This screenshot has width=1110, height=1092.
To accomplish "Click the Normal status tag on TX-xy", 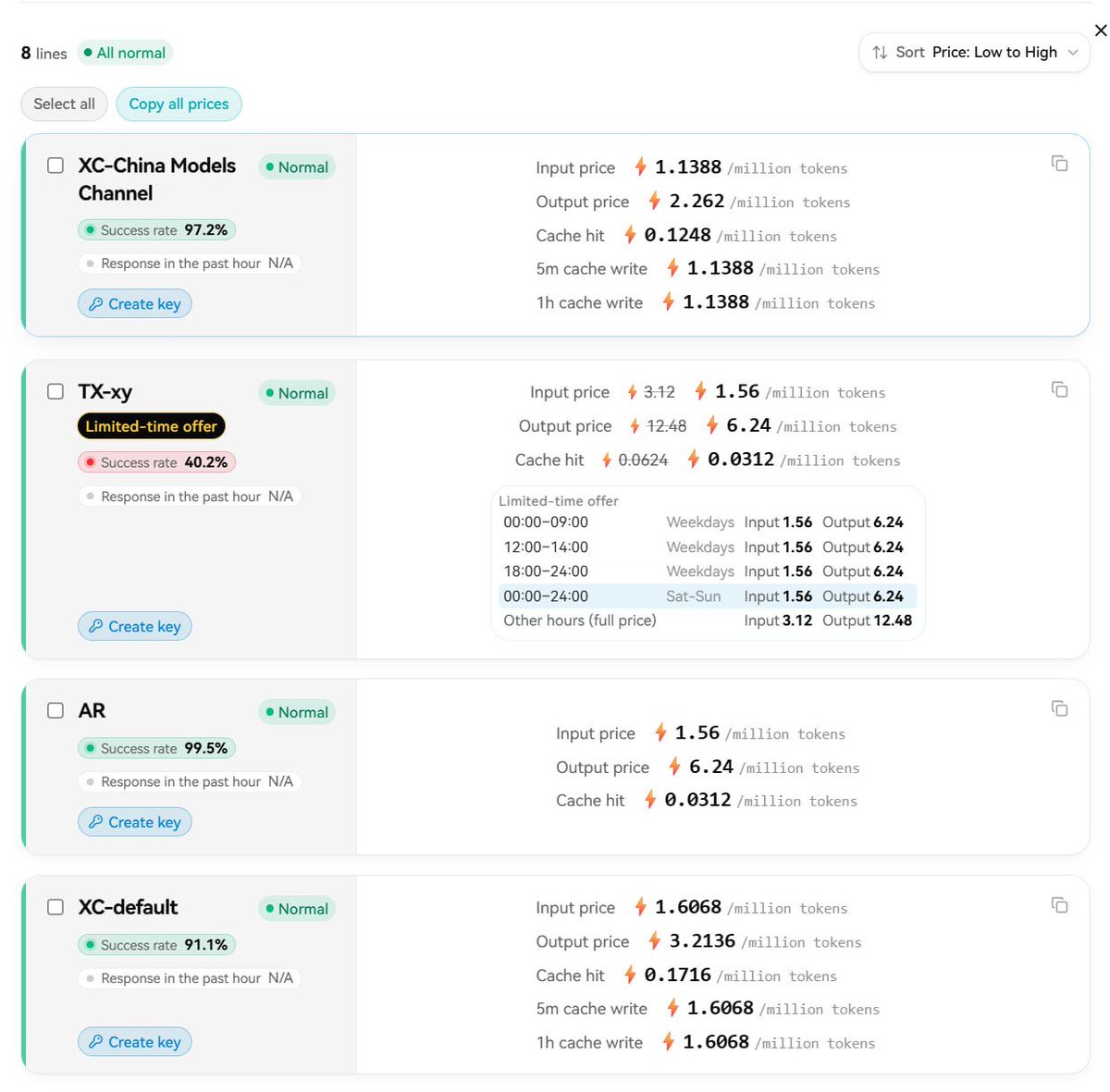I will [297, 393].
